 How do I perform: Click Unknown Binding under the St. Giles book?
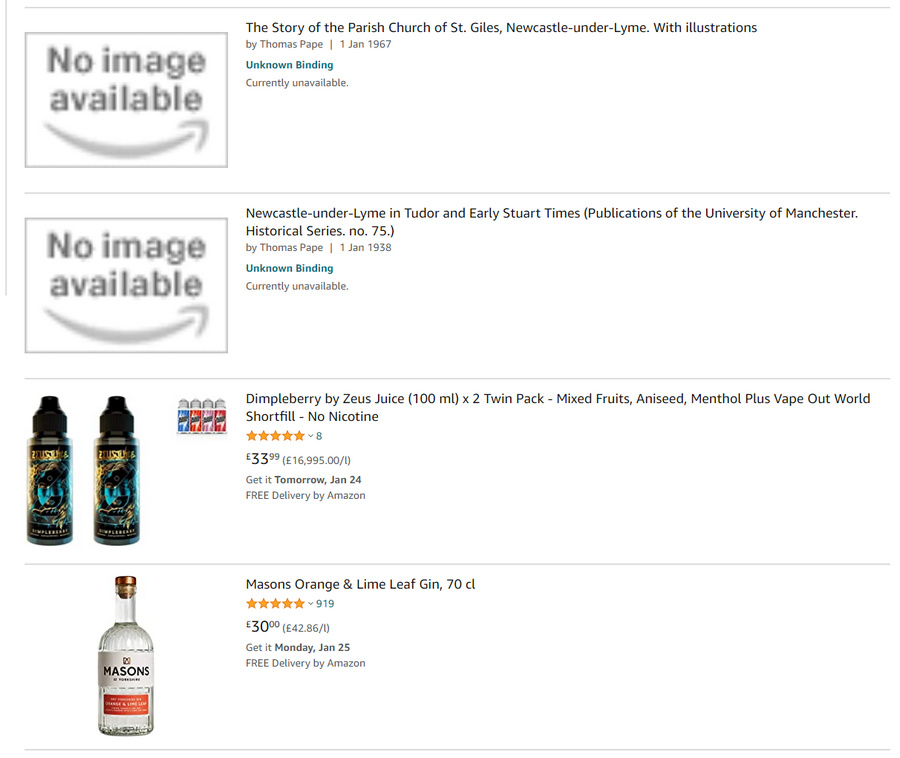tap(290, 65)
